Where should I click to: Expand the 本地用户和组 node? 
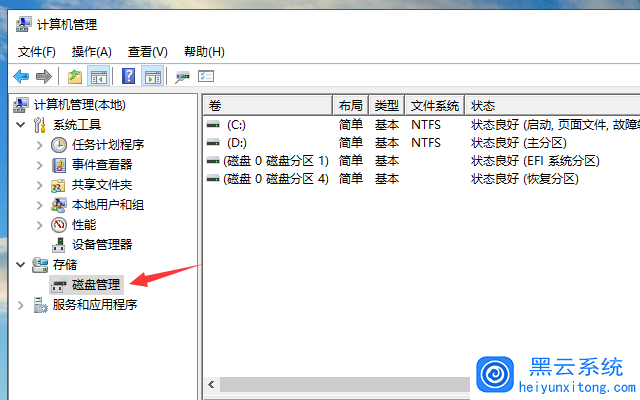coord(40,205)
